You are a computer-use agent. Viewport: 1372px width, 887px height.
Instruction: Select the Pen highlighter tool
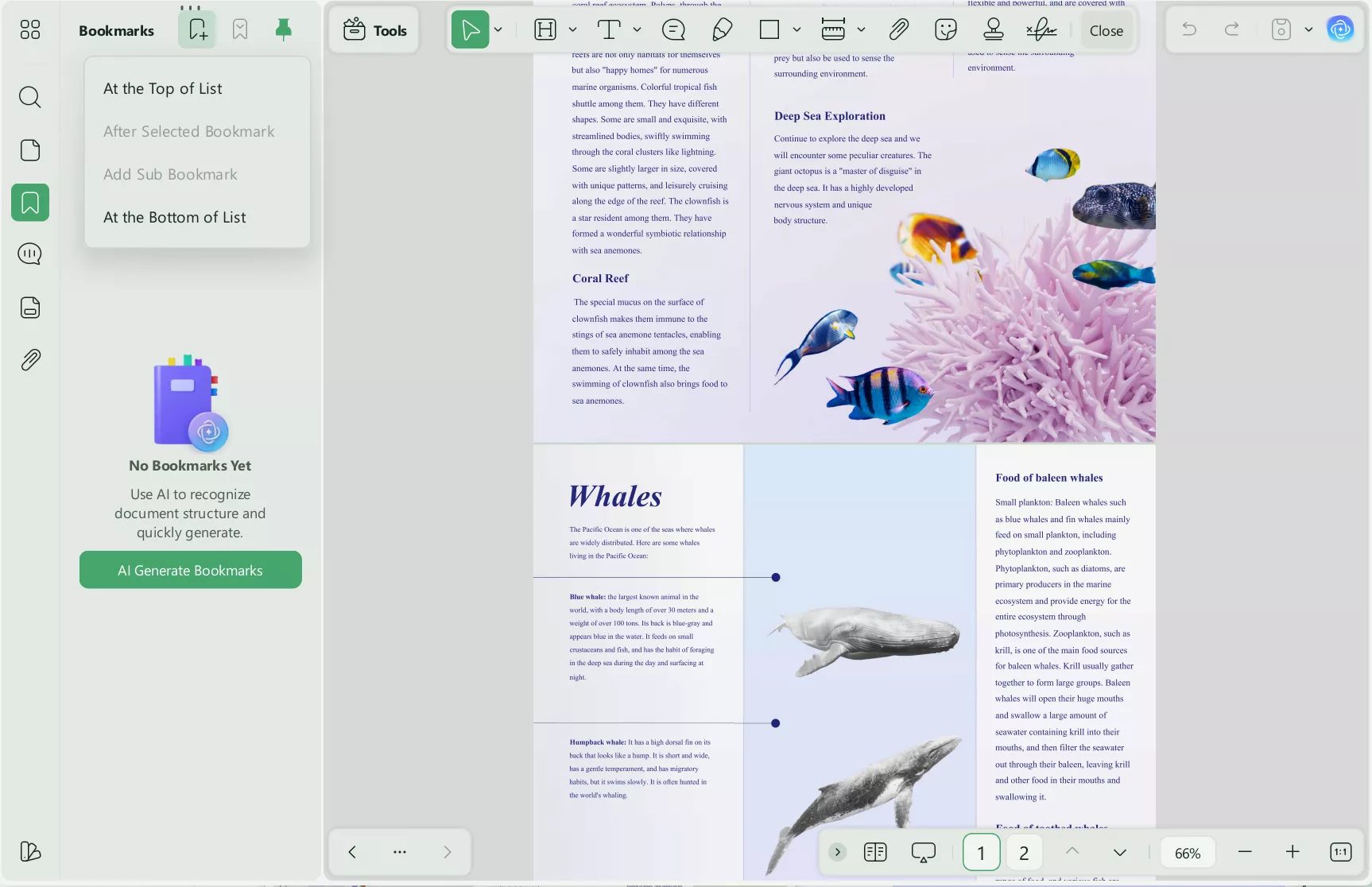click(x=722, y=29)
